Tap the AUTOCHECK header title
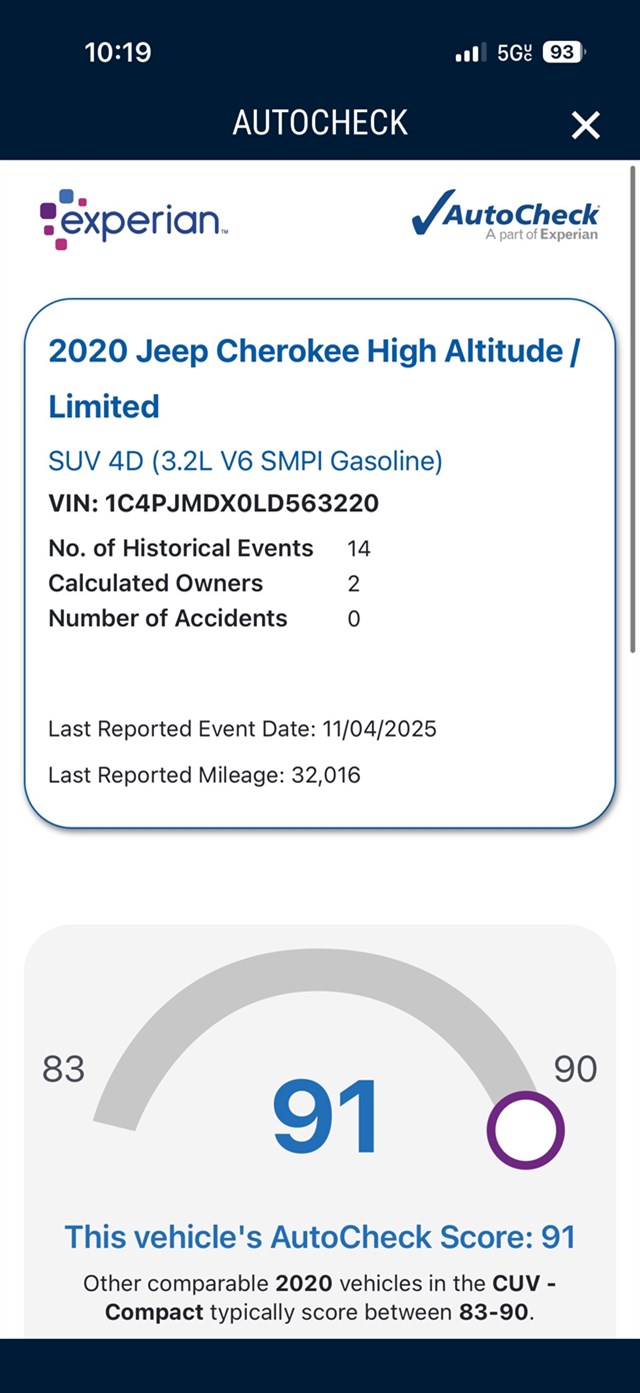Screen dimensions: 640x1393 tap(320, 123)
